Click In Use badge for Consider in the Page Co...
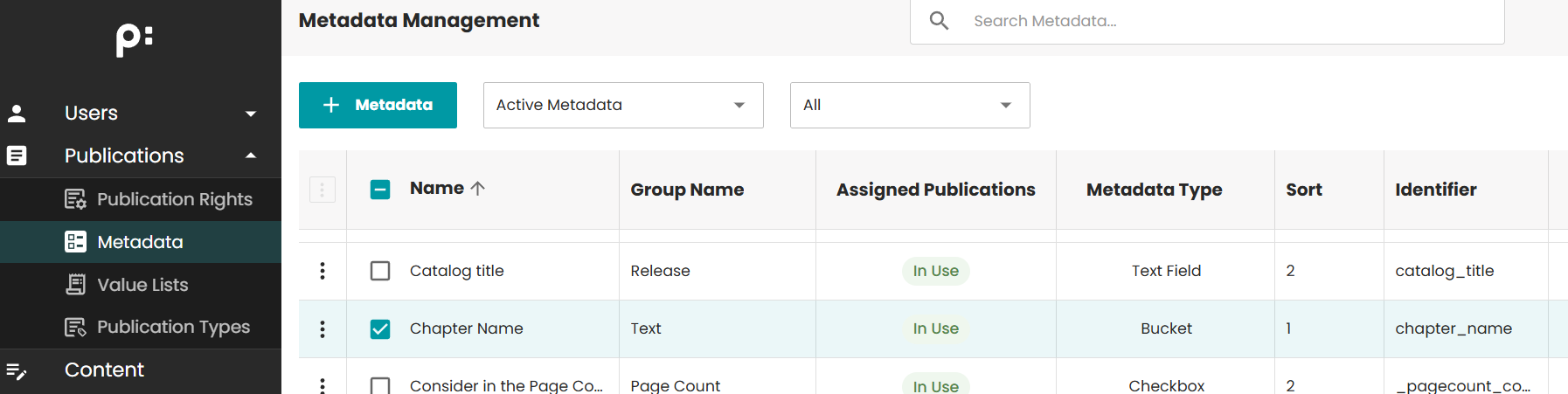1568x394 pixels. coord(935,385)
